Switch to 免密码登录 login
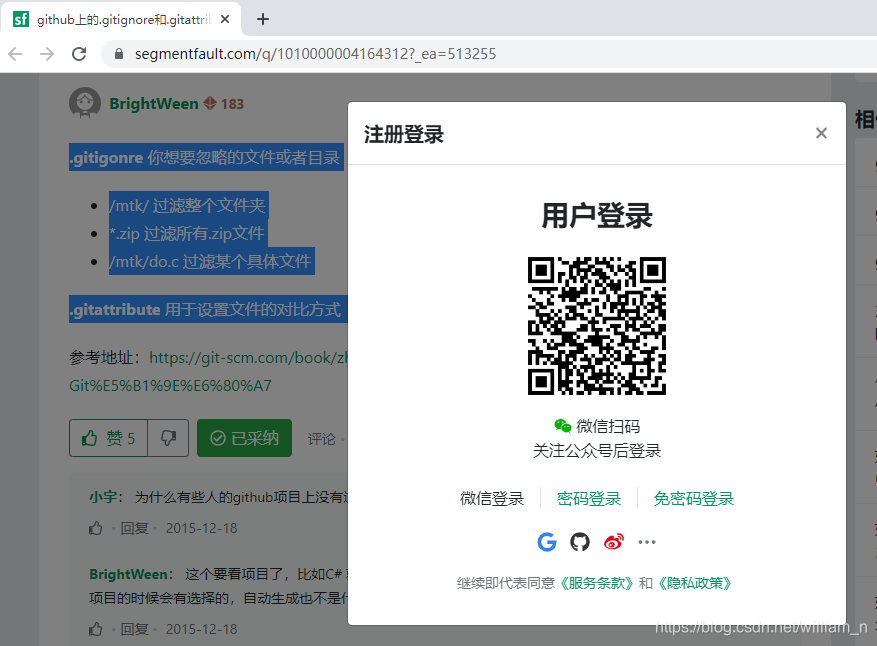The image size is (877, 646). click(x=694, y=498)
